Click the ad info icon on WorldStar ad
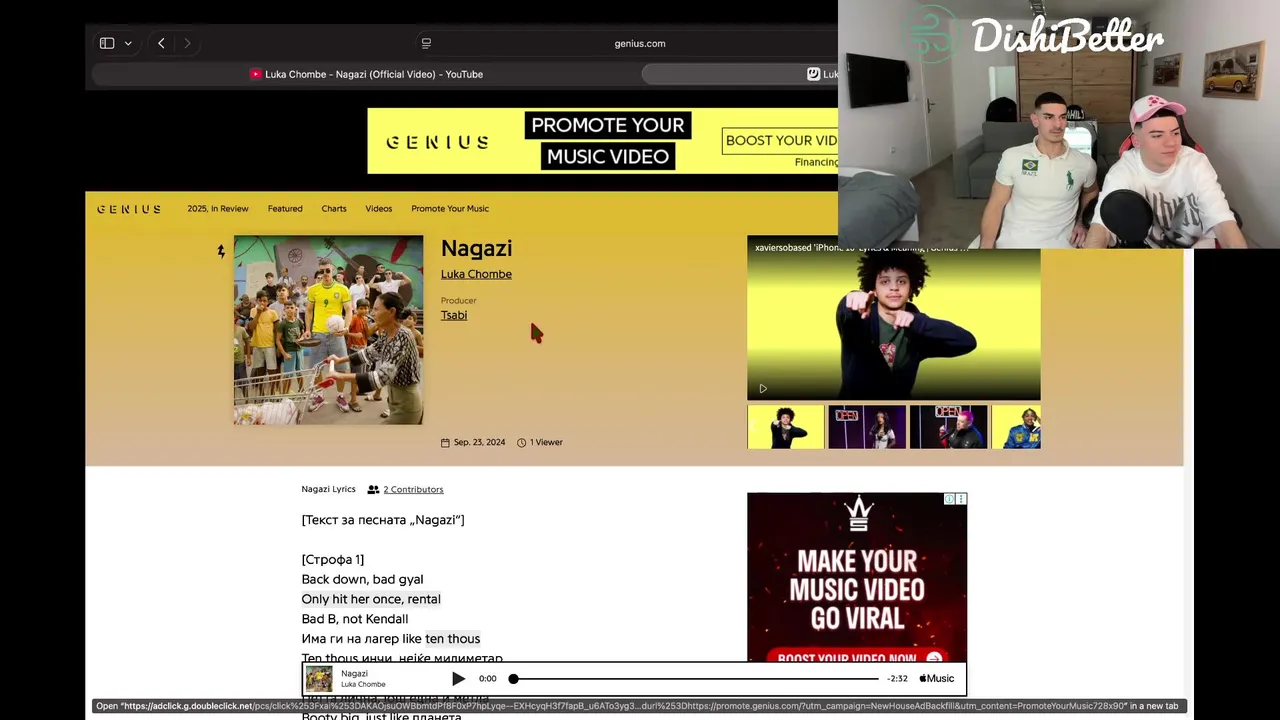This screenshot has height=720, width=1280. click(950, 498)
